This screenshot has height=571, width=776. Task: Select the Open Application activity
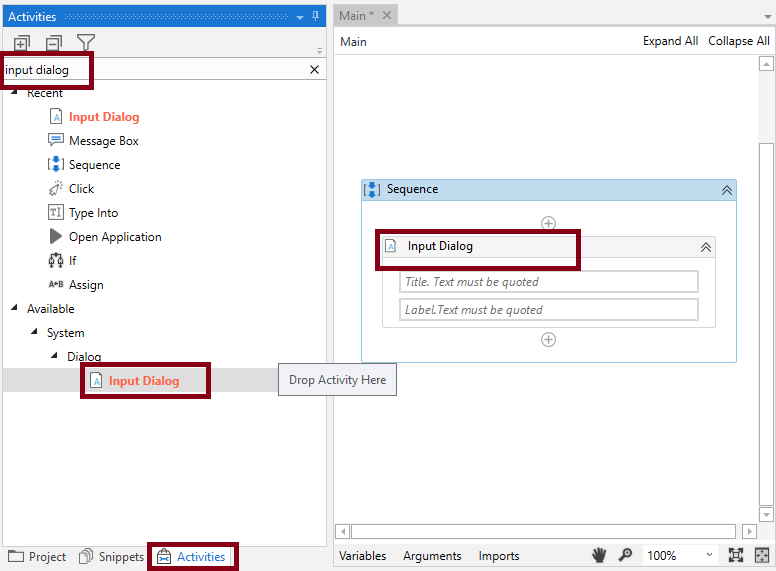[115, 237]
